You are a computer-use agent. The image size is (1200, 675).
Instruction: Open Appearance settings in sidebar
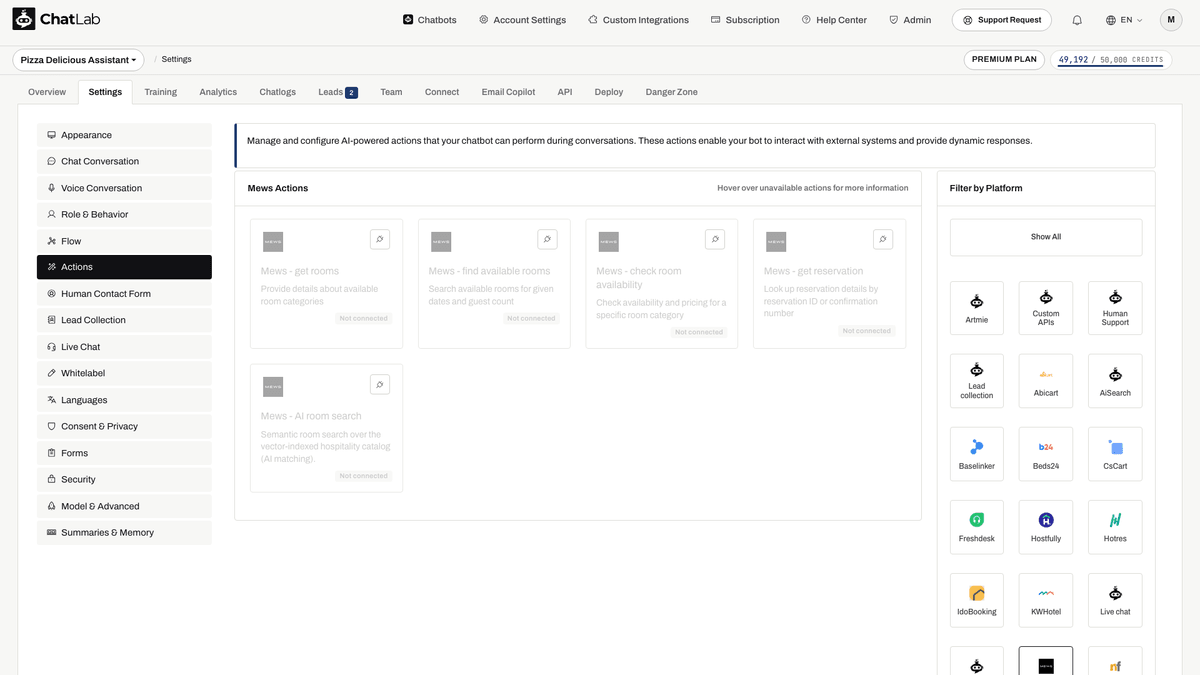click(124, 135)
